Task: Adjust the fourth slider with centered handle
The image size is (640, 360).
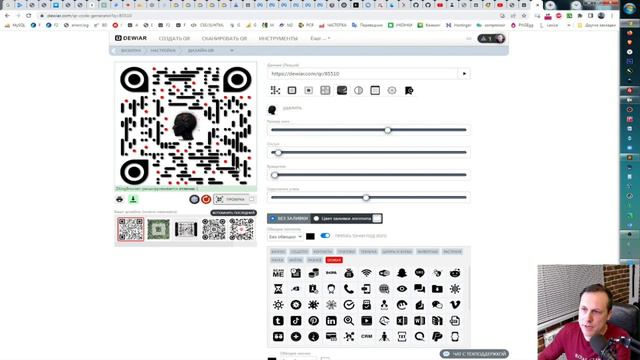Action: (366, 198)
